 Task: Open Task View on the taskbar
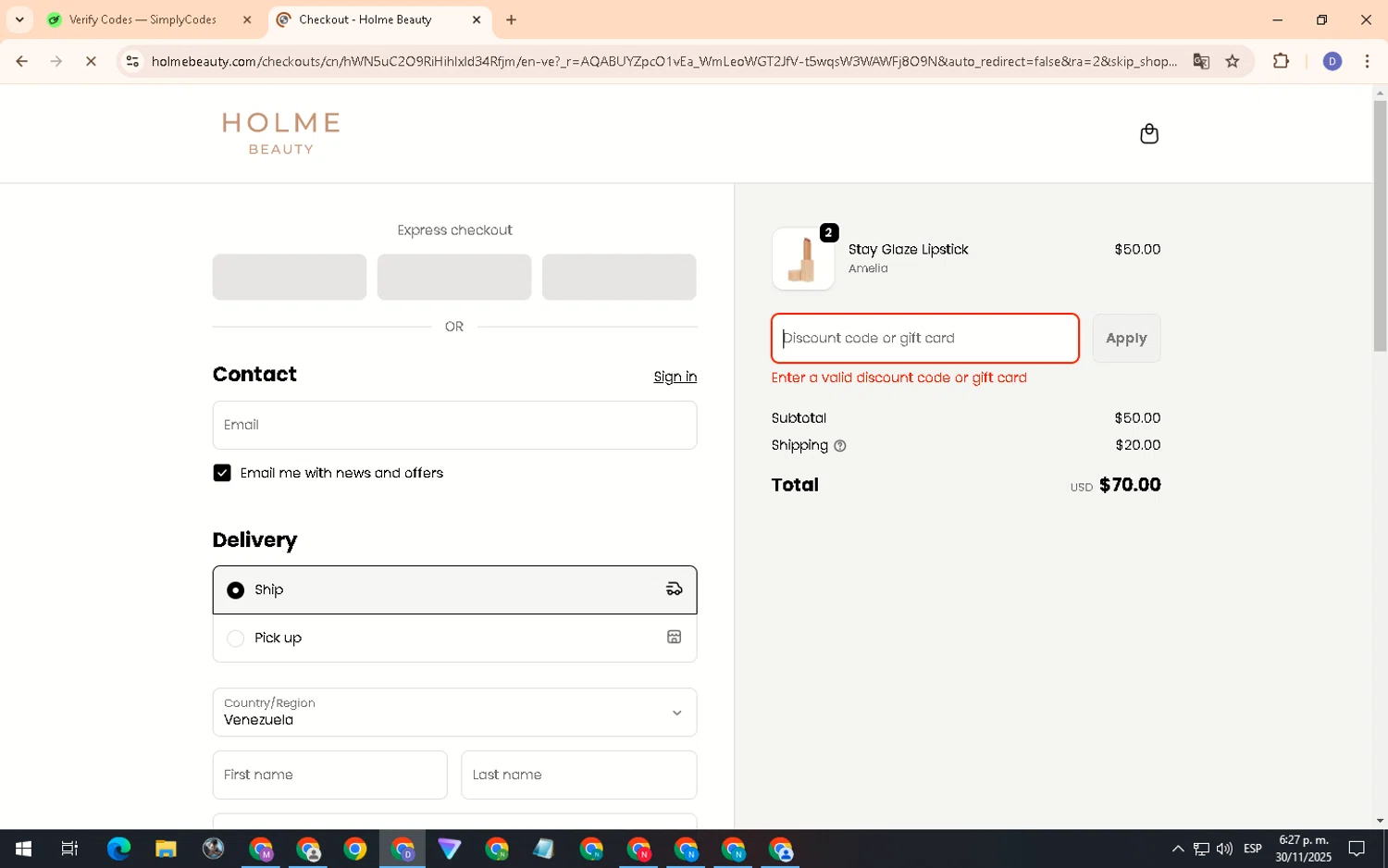(x=69, y=849)
